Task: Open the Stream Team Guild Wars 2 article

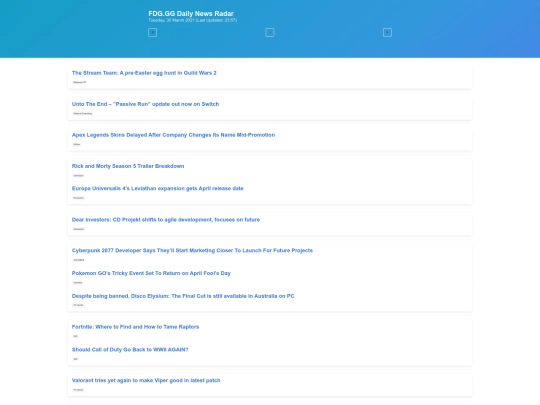Action: pos(144,73)
